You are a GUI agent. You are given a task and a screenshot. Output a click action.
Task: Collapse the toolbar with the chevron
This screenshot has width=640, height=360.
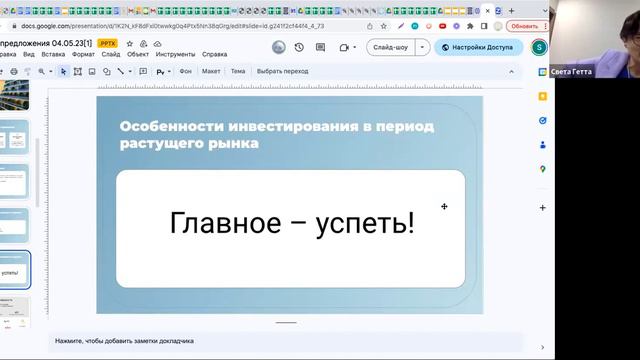pos(511,71)
